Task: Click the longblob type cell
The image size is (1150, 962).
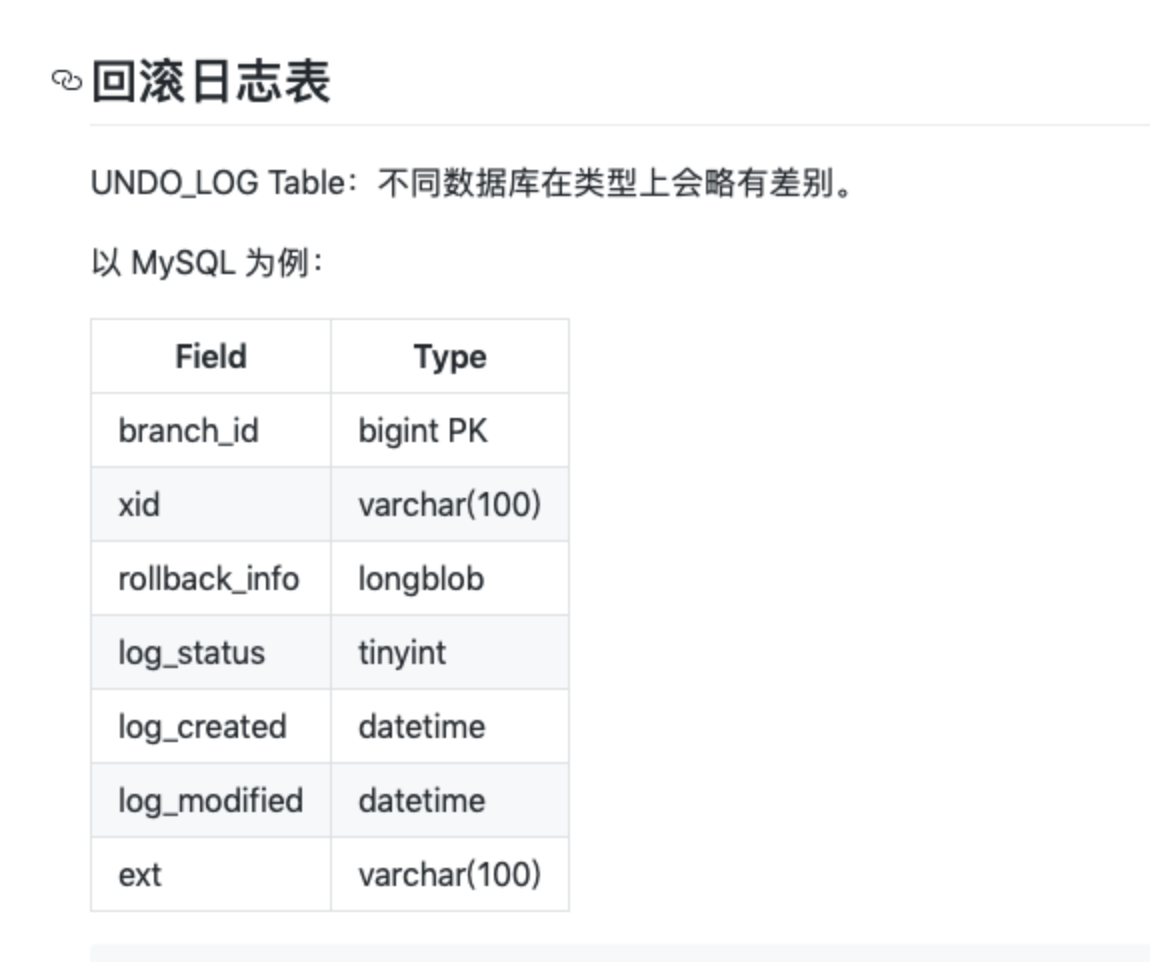Action: click(450, 579)
